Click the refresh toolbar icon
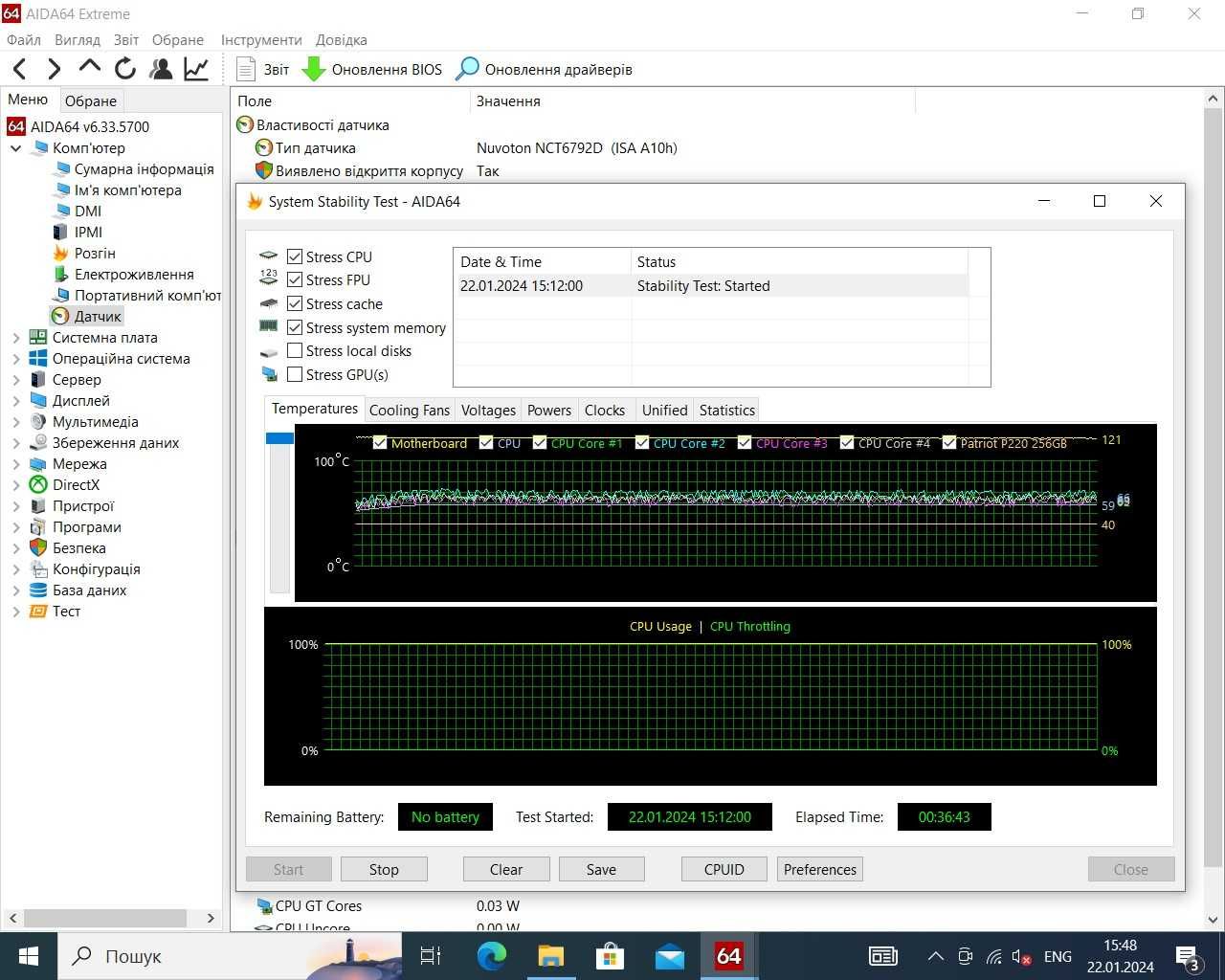This screenshot has height=980, width=1225. tap(125, 69)
